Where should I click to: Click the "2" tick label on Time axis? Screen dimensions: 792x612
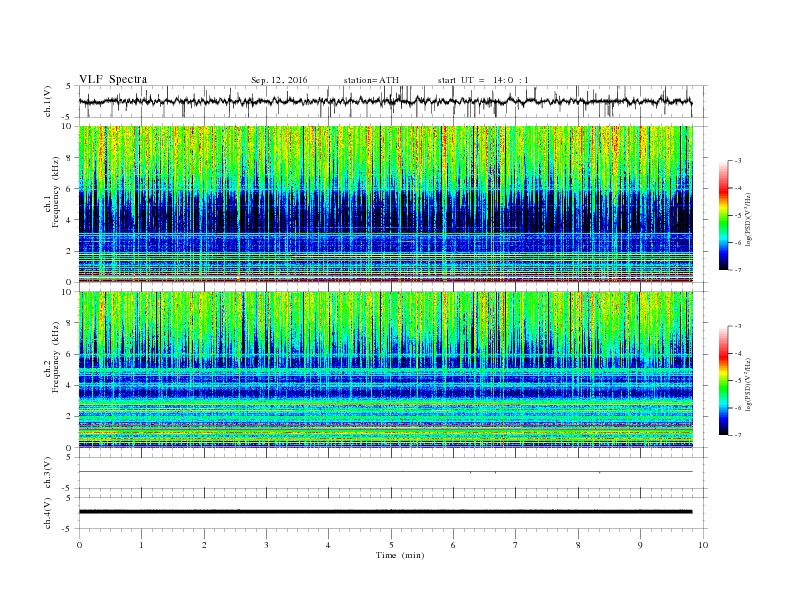[x=204, y=545]
